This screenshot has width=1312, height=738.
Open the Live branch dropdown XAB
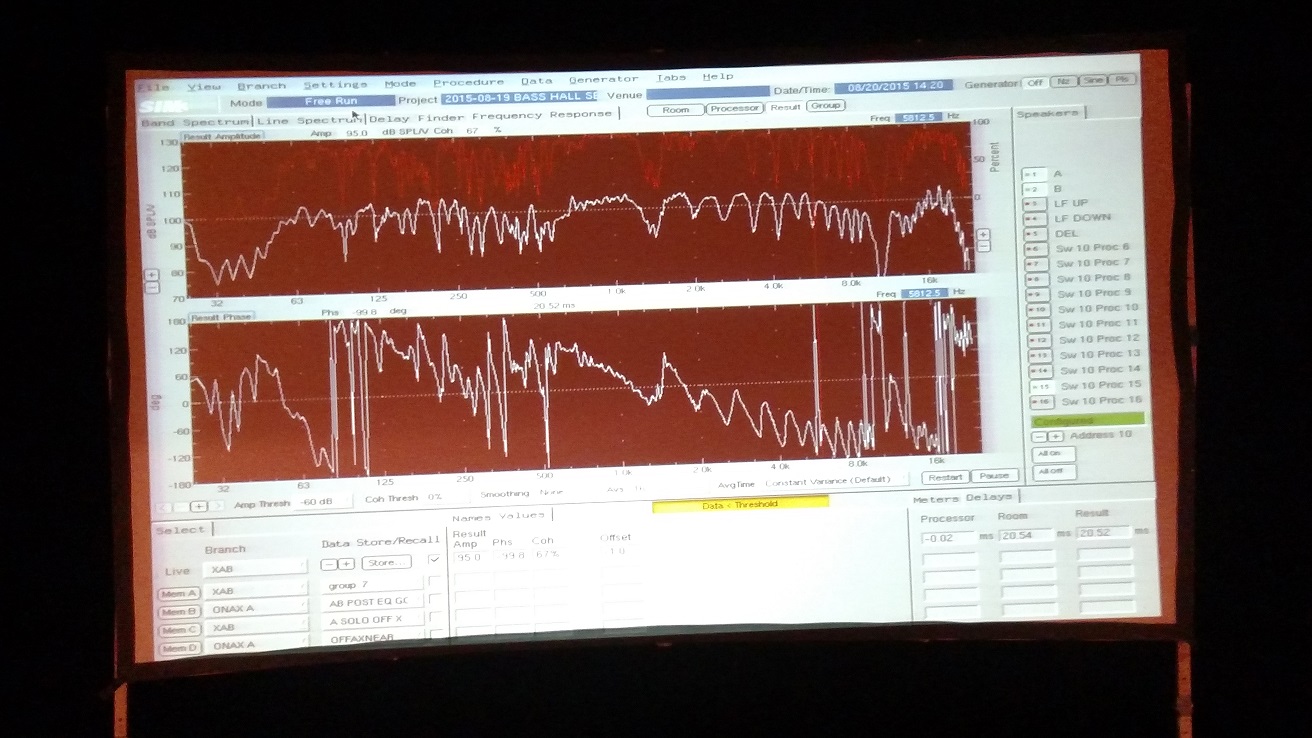pos(256,570)
